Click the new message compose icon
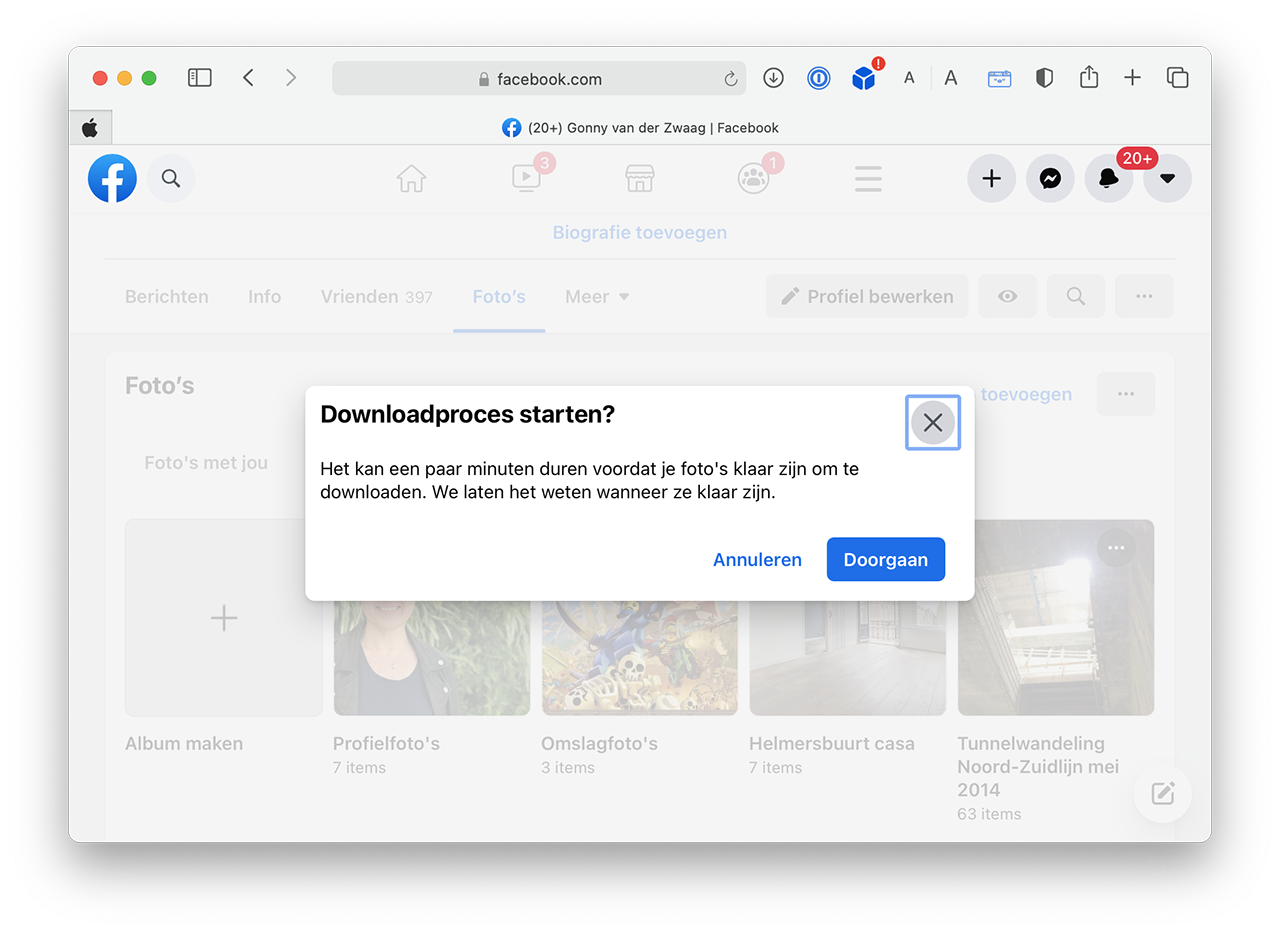Screen dimensions: 1280x933 (x=1163, y=795)
